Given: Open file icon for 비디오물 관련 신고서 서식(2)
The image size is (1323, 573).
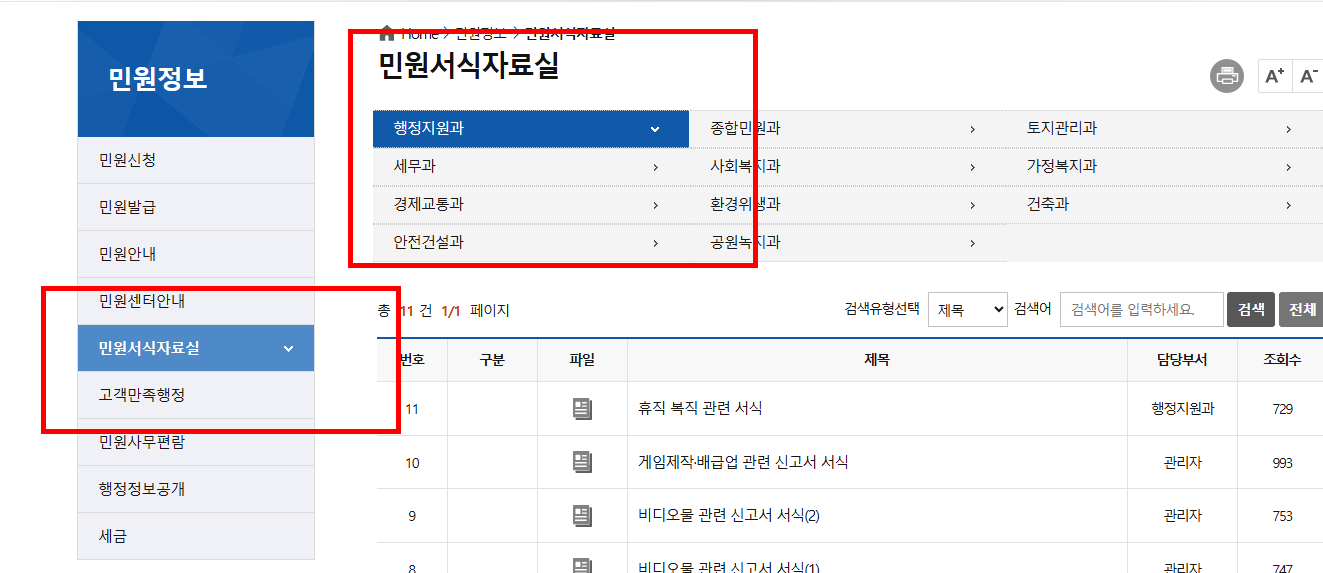Looking at the screenshot, I should click(582, 515).
